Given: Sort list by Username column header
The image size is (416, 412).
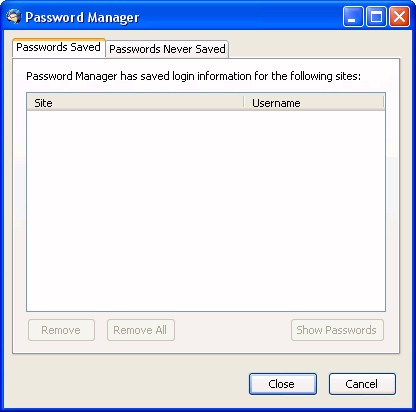Looking at the screenshot, I should [314, 103].
